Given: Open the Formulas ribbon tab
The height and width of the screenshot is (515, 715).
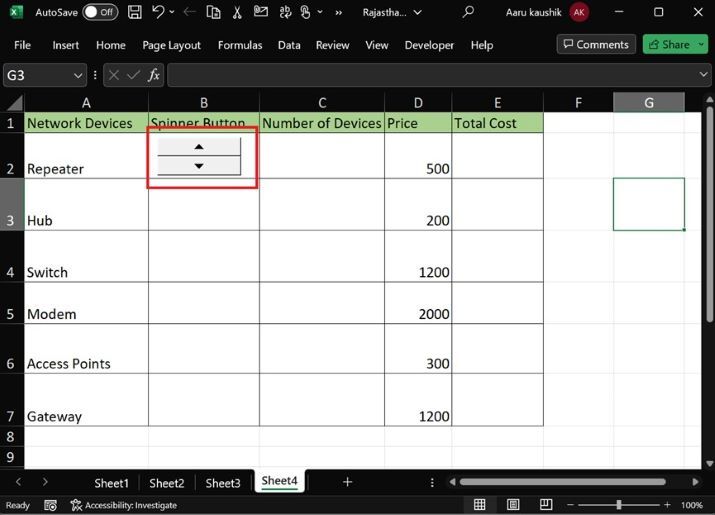Looking at the screenshot, I should (x=240, y=45).
